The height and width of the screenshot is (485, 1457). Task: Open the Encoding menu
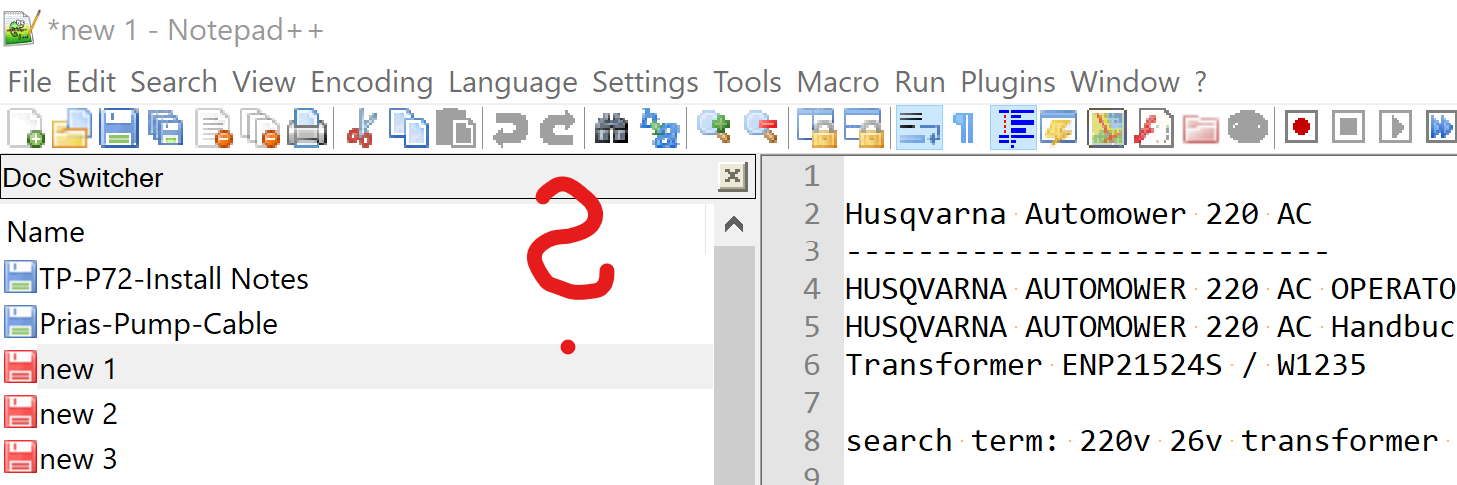tap(372, 82)
